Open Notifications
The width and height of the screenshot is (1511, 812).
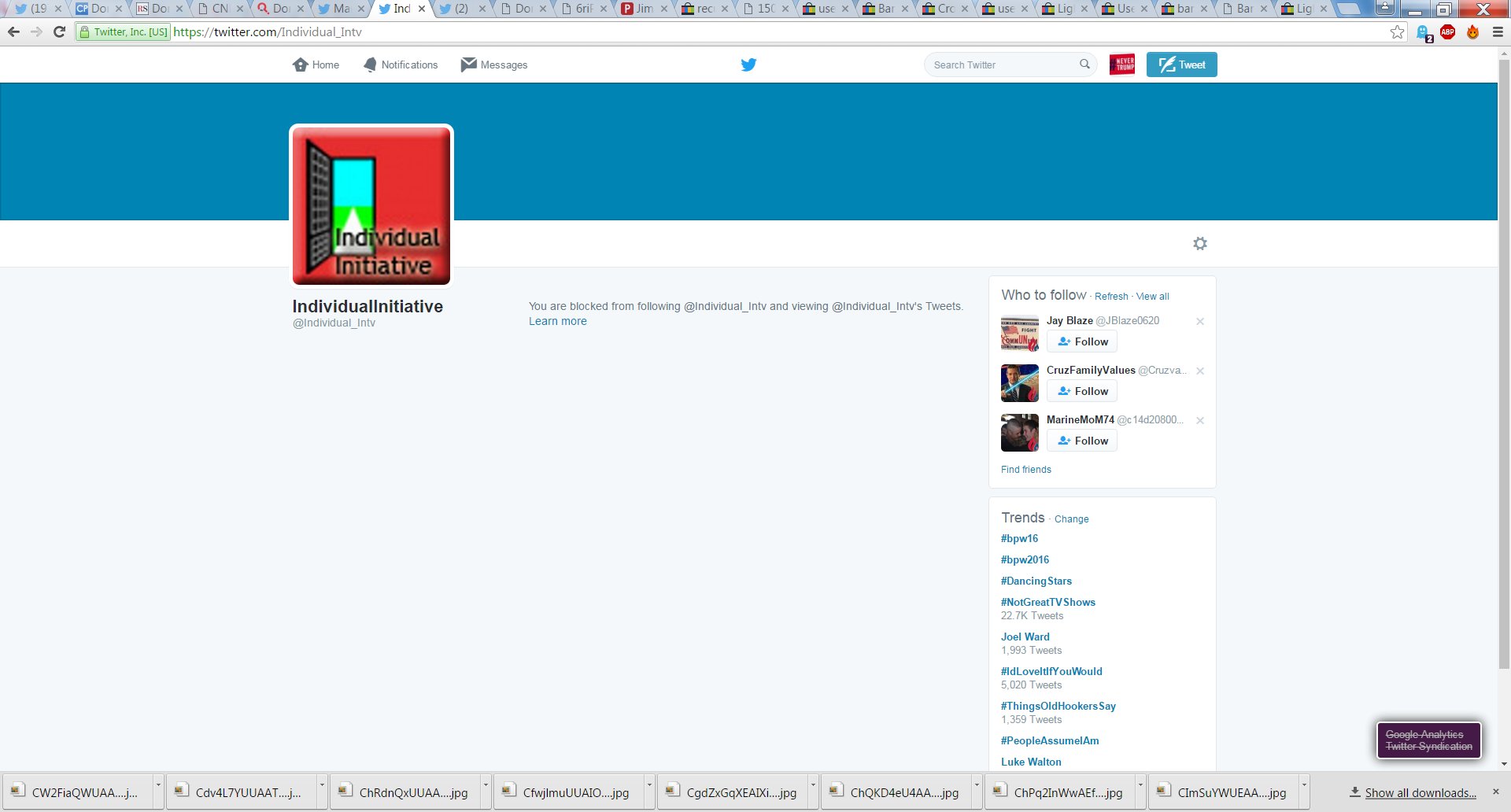(401, 65)
